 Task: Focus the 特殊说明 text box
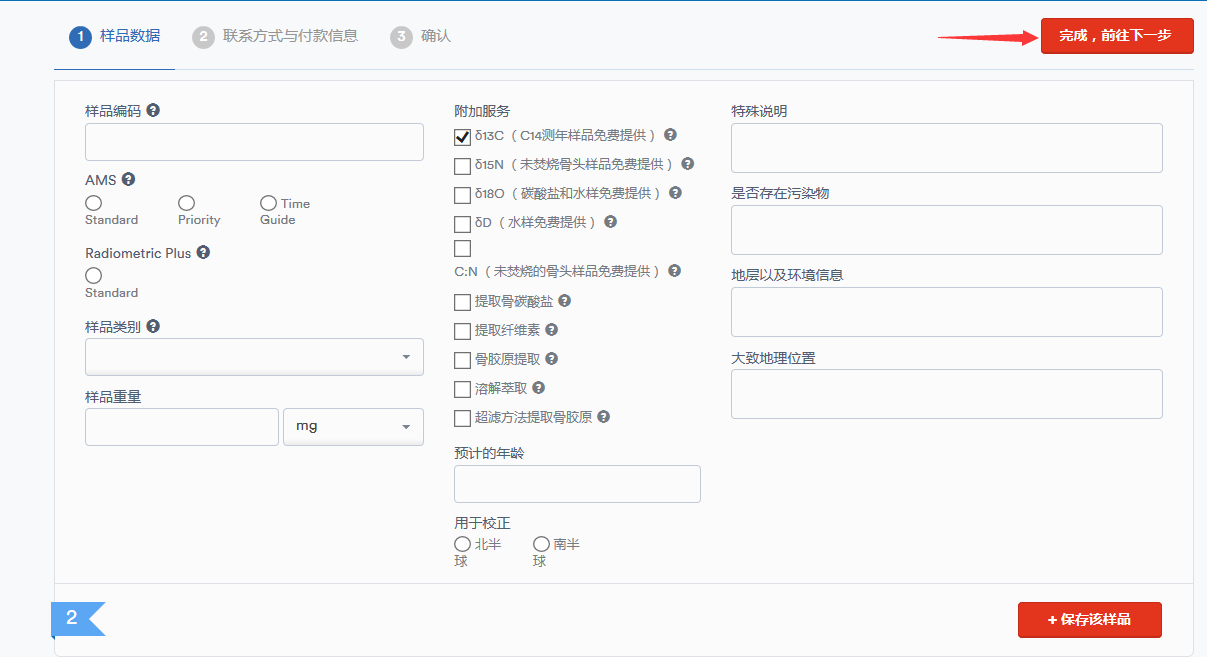[x=947, y=148]
